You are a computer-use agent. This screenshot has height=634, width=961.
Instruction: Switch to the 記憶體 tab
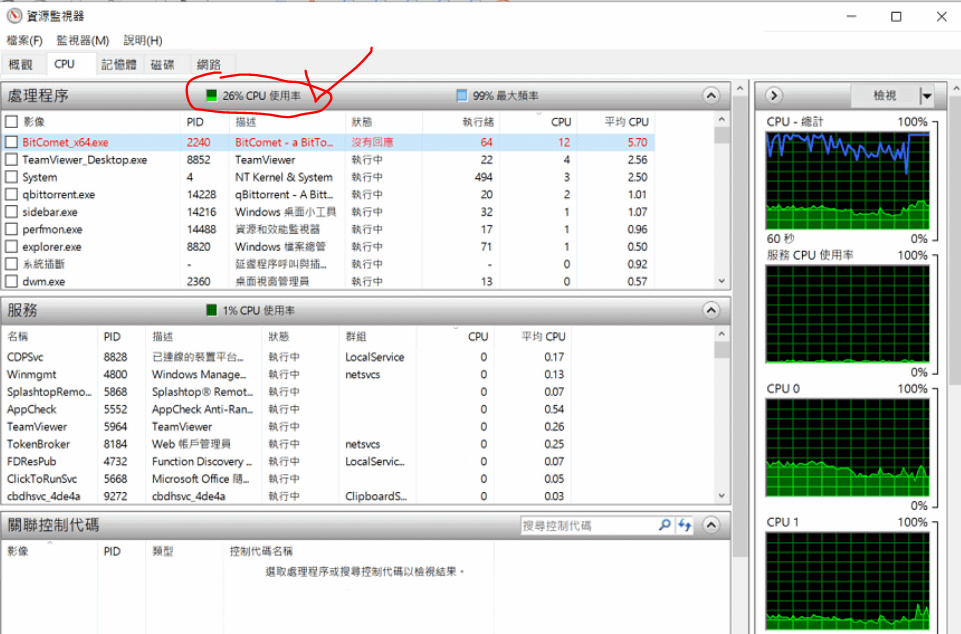(x=118, y=65)
